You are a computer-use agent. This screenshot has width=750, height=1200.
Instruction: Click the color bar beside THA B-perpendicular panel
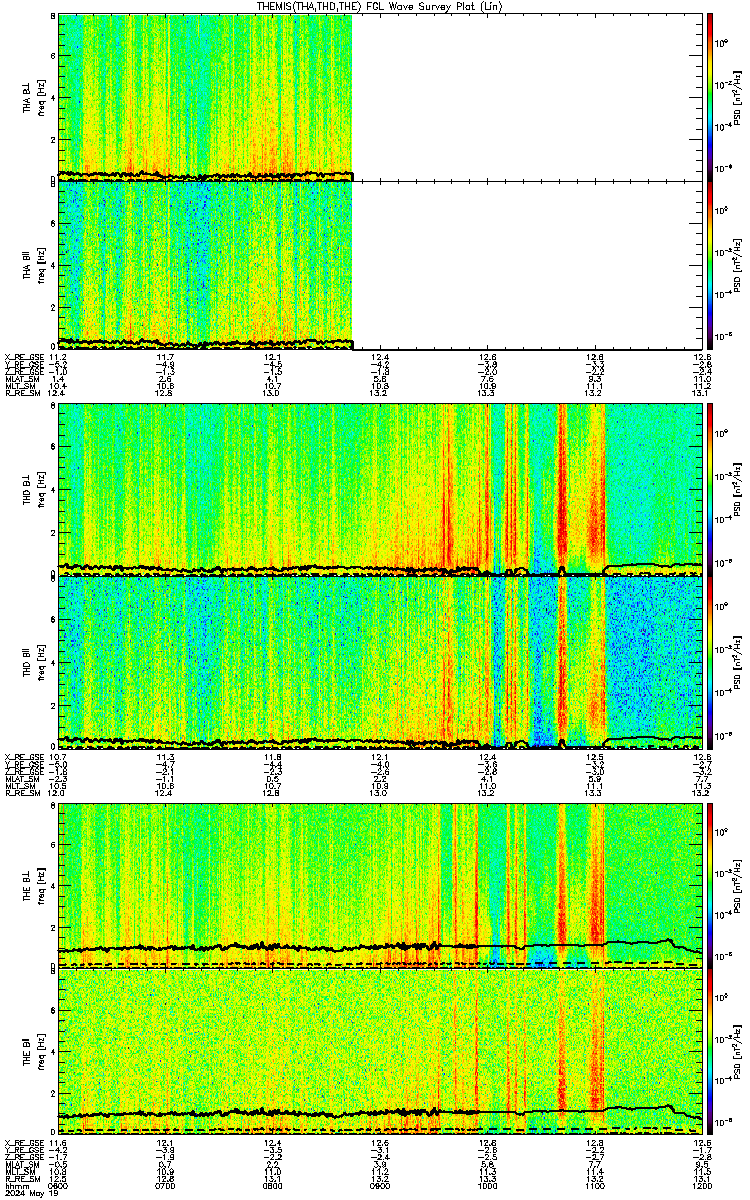(710, 97)
